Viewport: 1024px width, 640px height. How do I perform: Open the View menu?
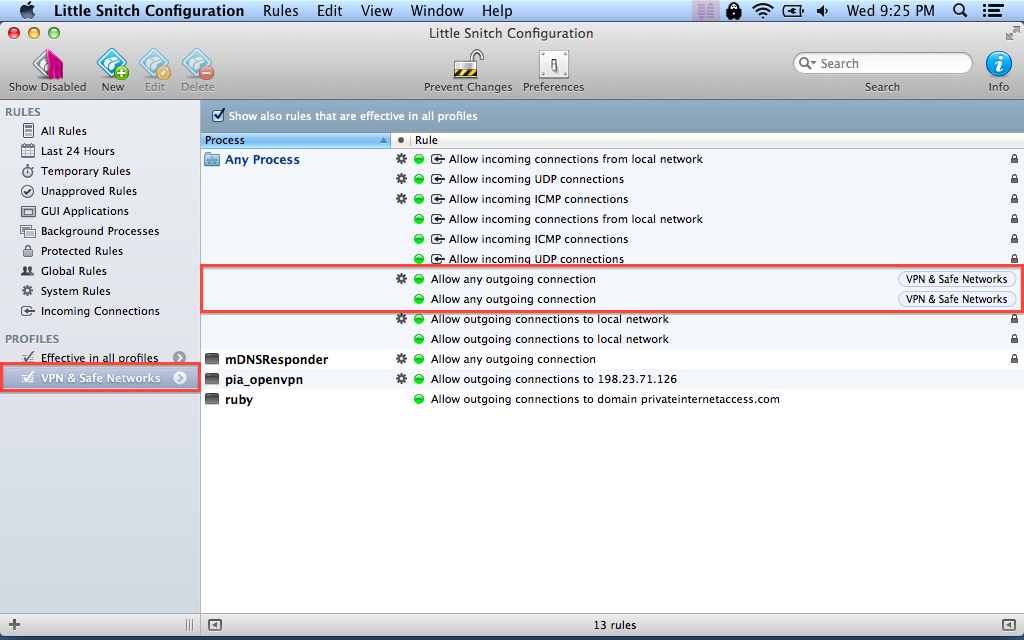tap(377, 10)
